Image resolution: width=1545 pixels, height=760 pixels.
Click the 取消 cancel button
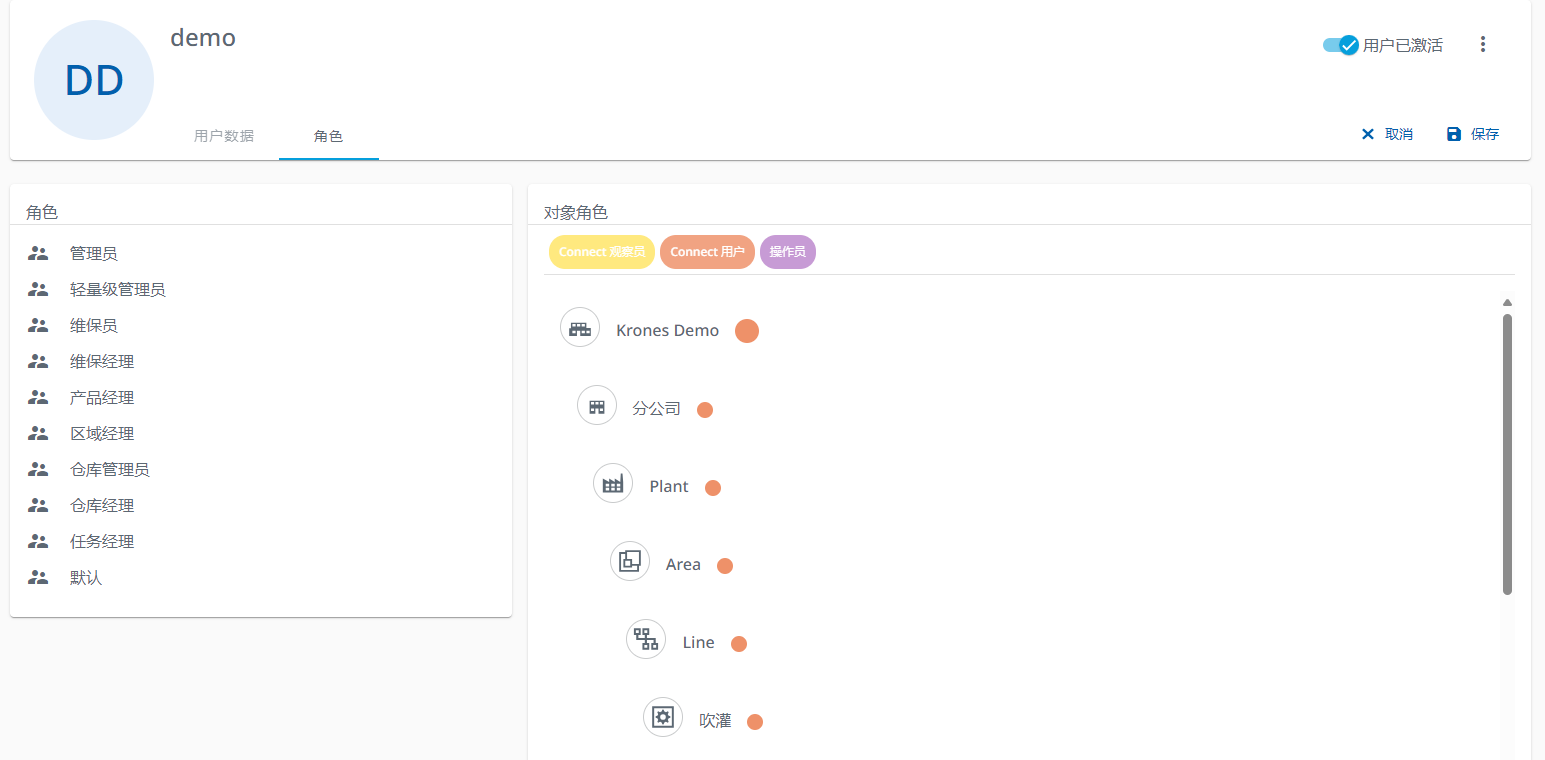pyautogui.click(x=1387, y=134)
